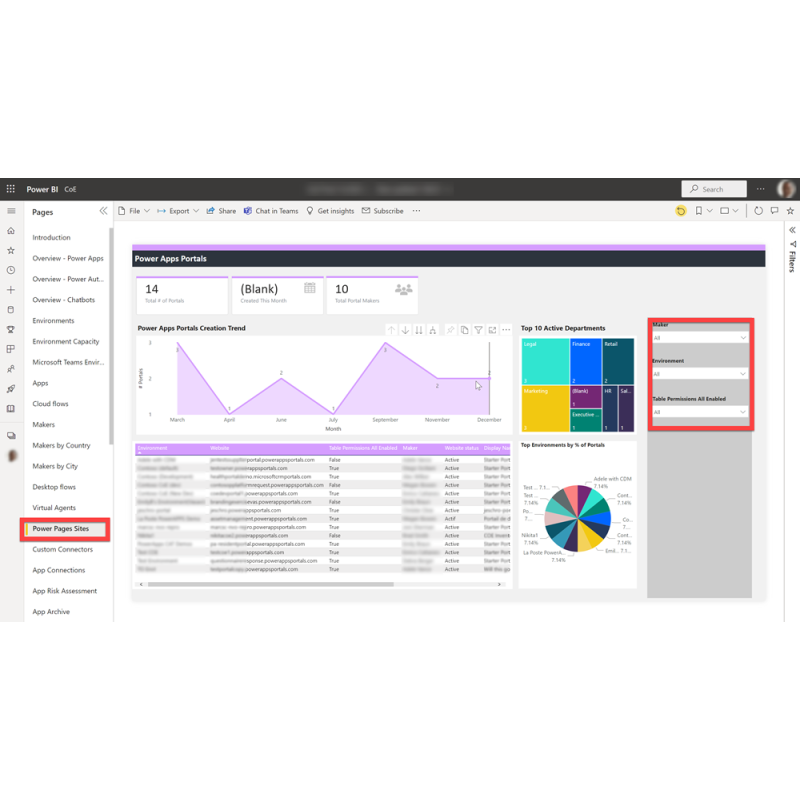The height and width of the screenshot is (800, 800).
Task: Open the Comments speech bubble icon
Action: (x=774, y=211)
